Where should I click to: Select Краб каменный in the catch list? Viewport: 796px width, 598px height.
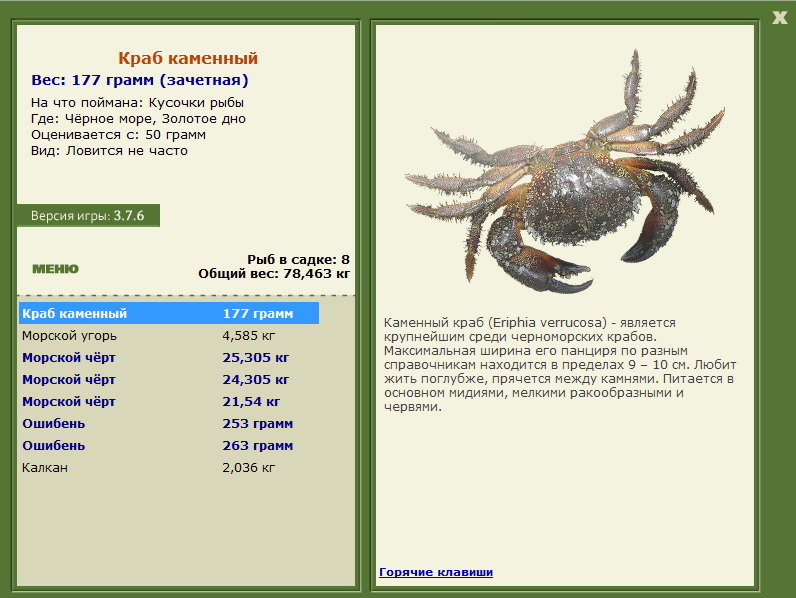[169, 313]
